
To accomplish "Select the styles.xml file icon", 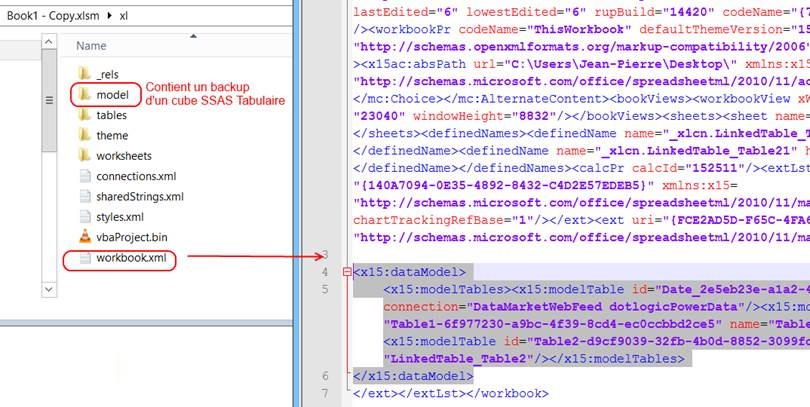I will coord(83,217).
